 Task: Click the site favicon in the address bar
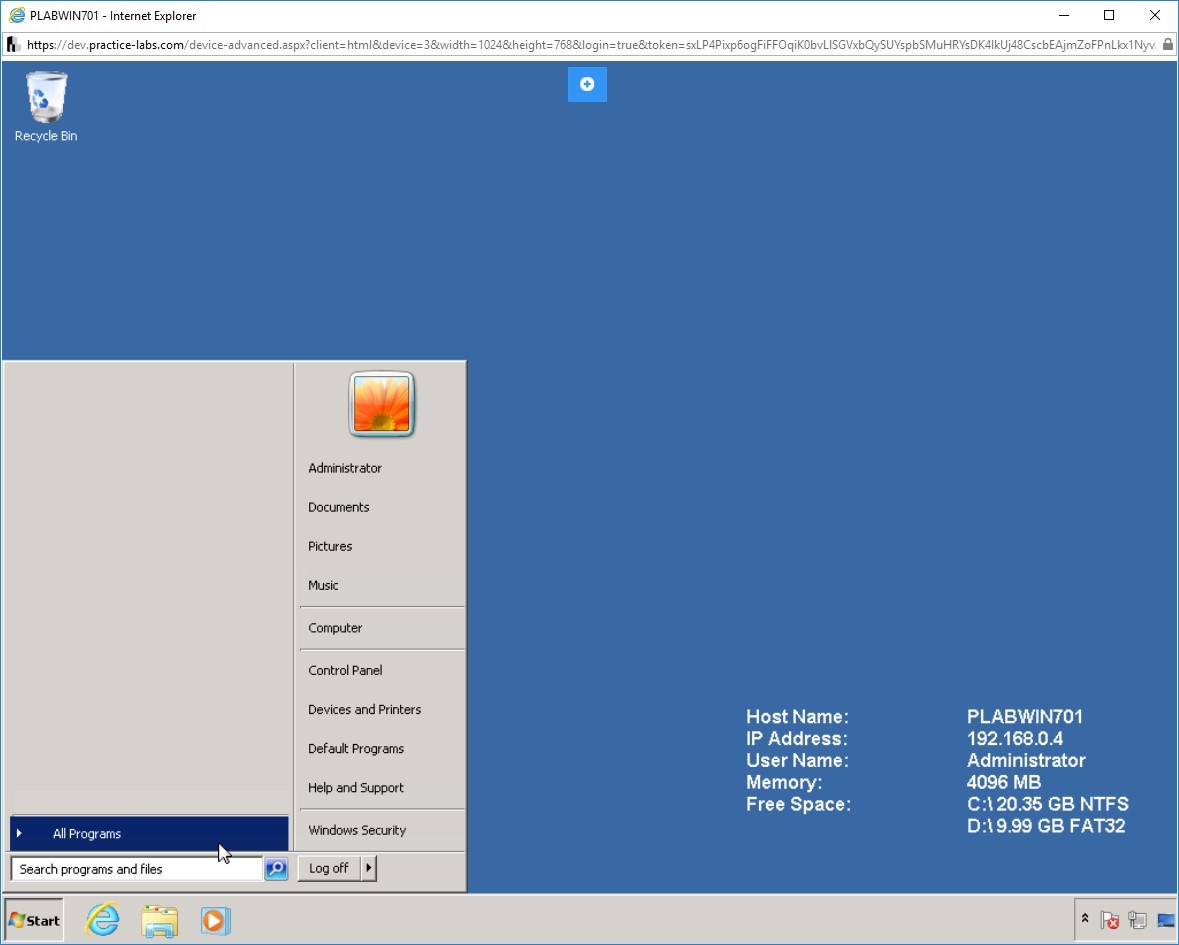13,45
